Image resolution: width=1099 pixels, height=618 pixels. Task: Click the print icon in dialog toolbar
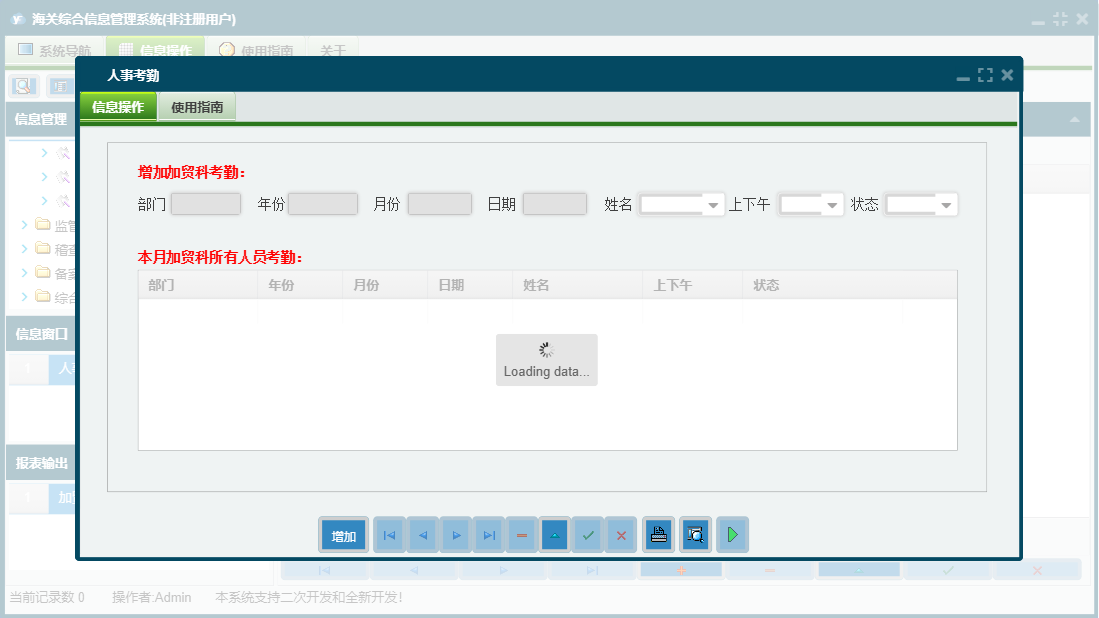click(x=658, y=535)
